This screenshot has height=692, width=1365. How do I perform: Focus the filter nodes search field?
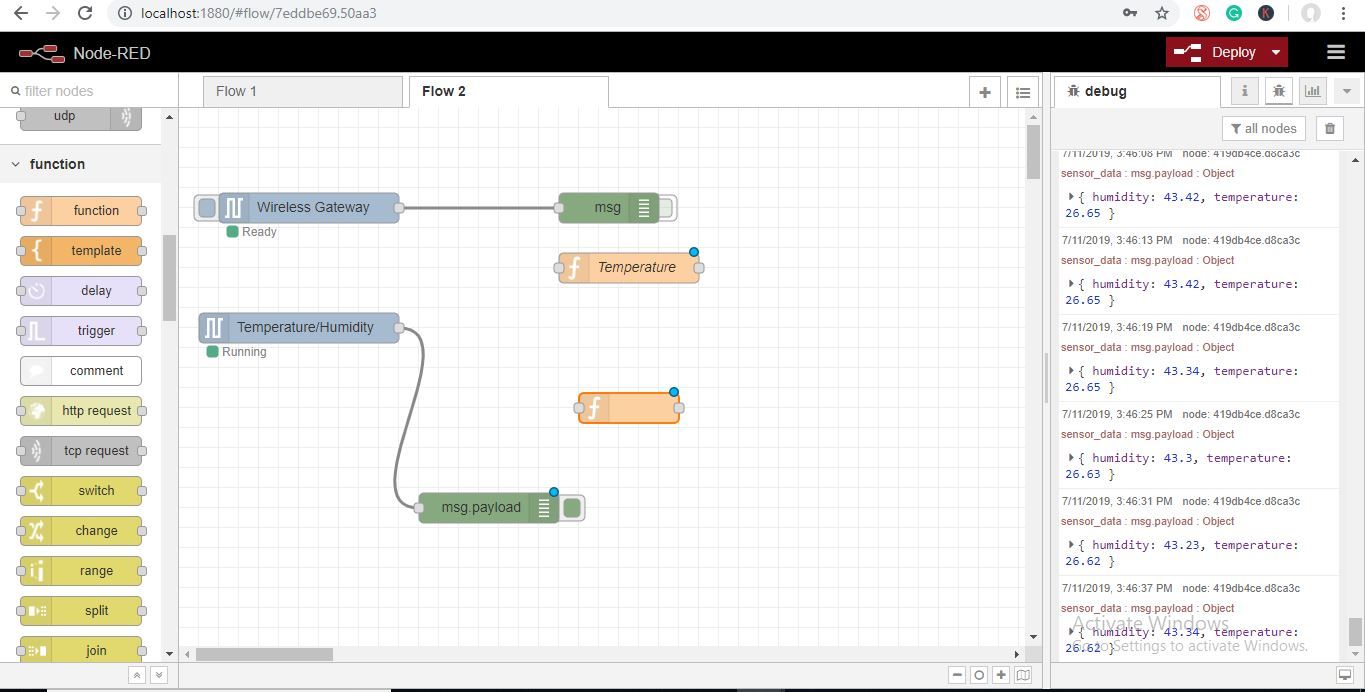tap(90, 91)
